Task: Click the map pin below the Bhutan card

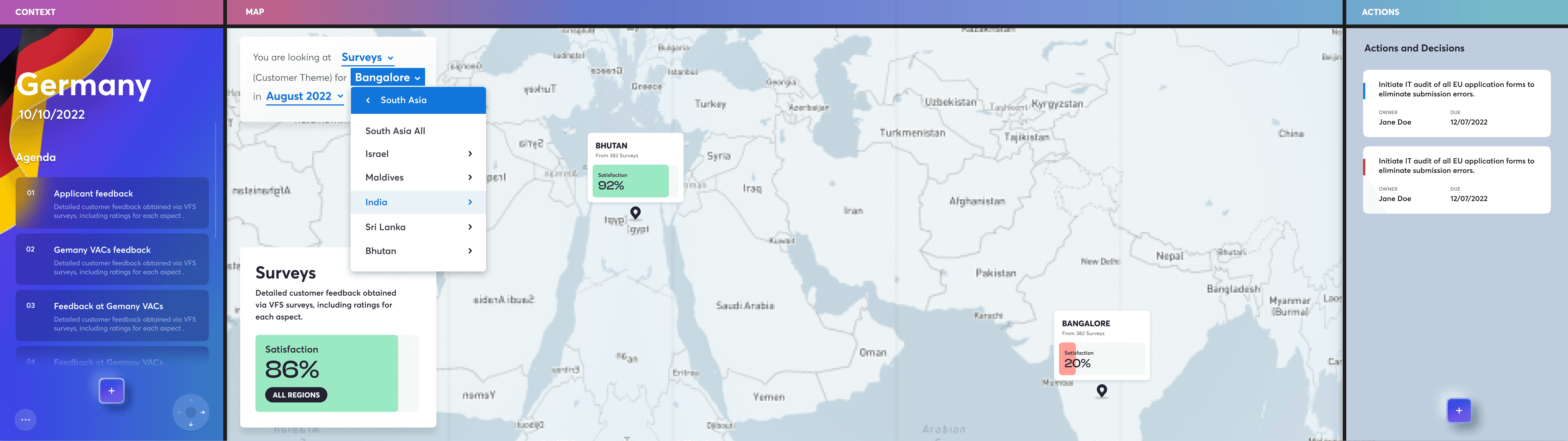Action: pyautogui.click(x=635, y=213)
